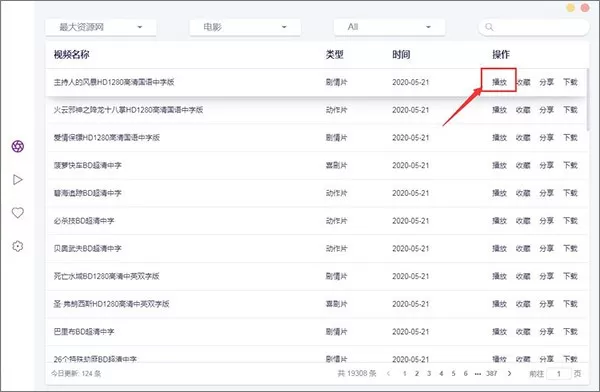Open the player triangle icon in sidebar
600x392 pixels.
[x=18, y=180]
